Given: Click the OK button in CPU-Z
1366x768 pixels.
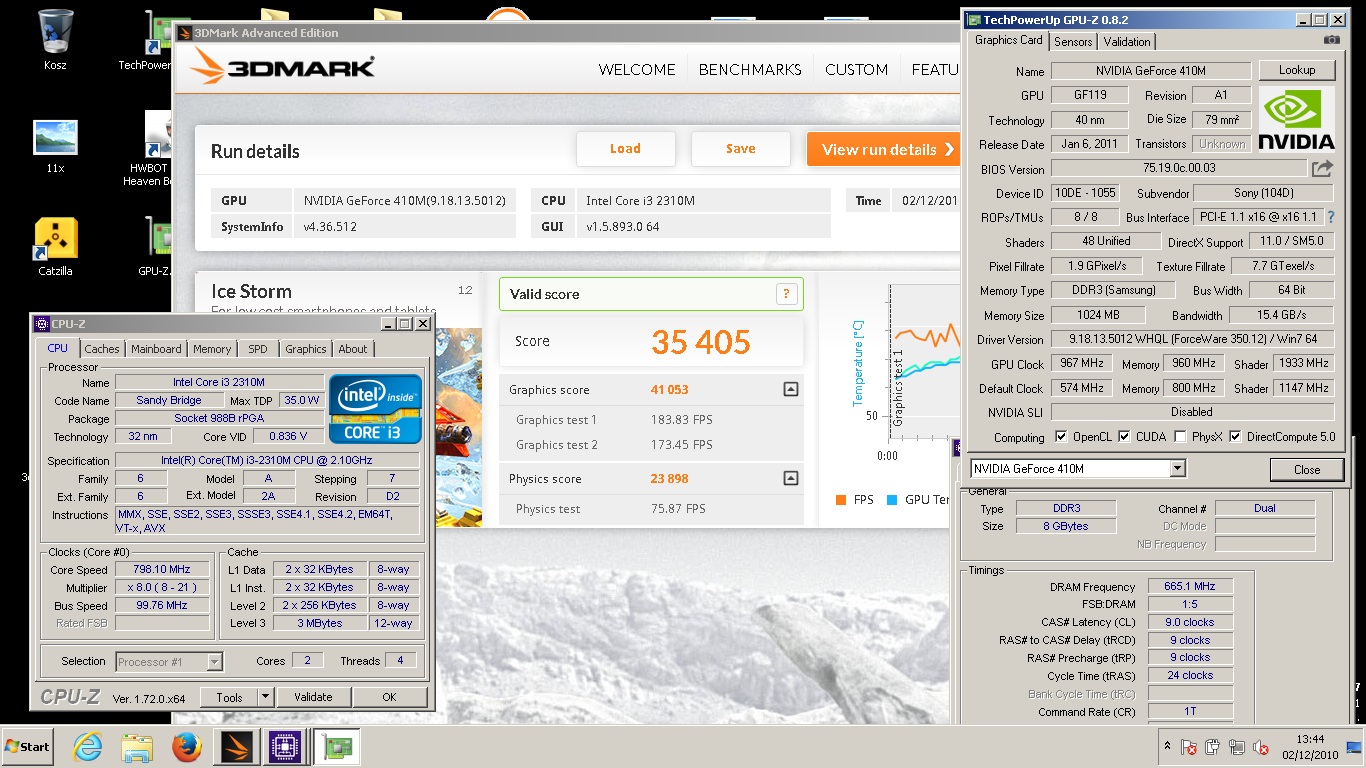Looking at the screenshot, I should pyautogui.click(x=389, y=697).
